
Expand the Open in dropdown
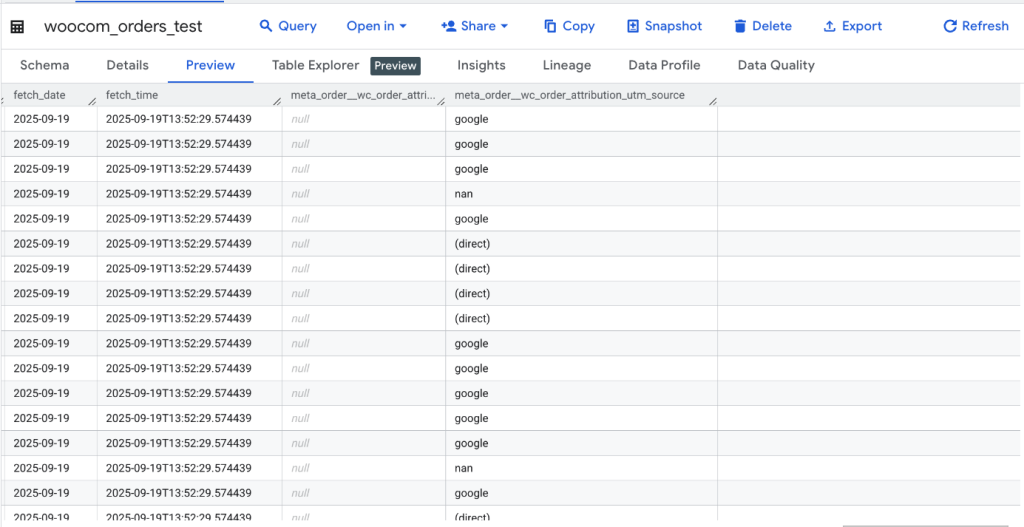[376, 26]
